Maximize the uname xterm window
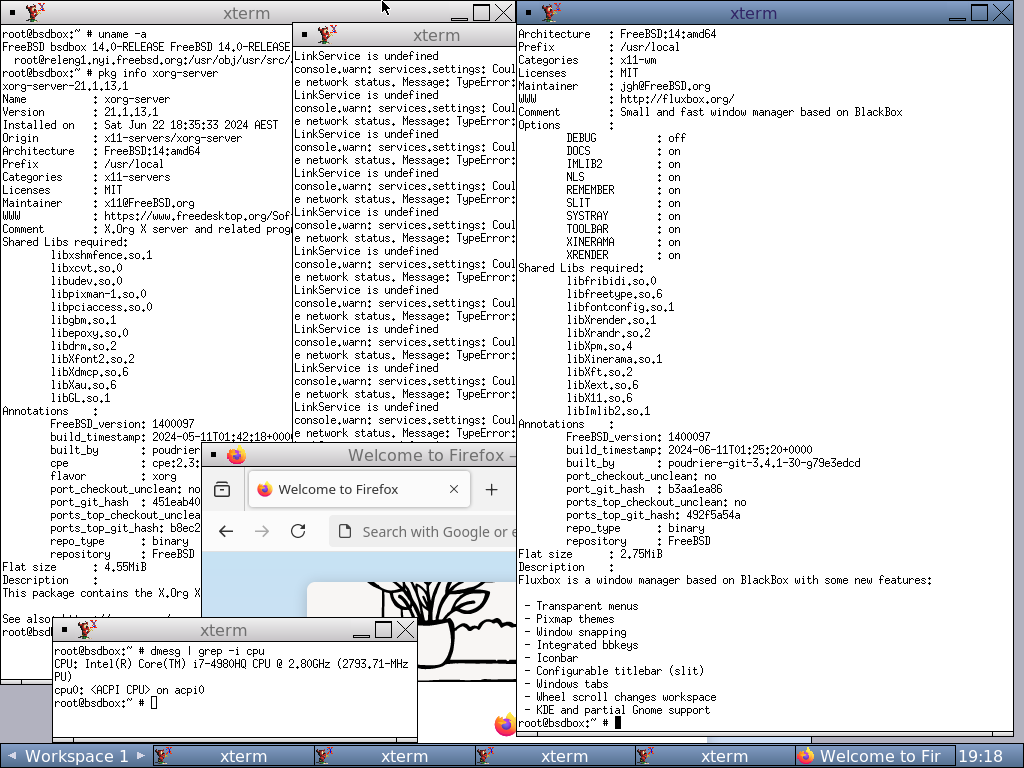 (481, 12)
